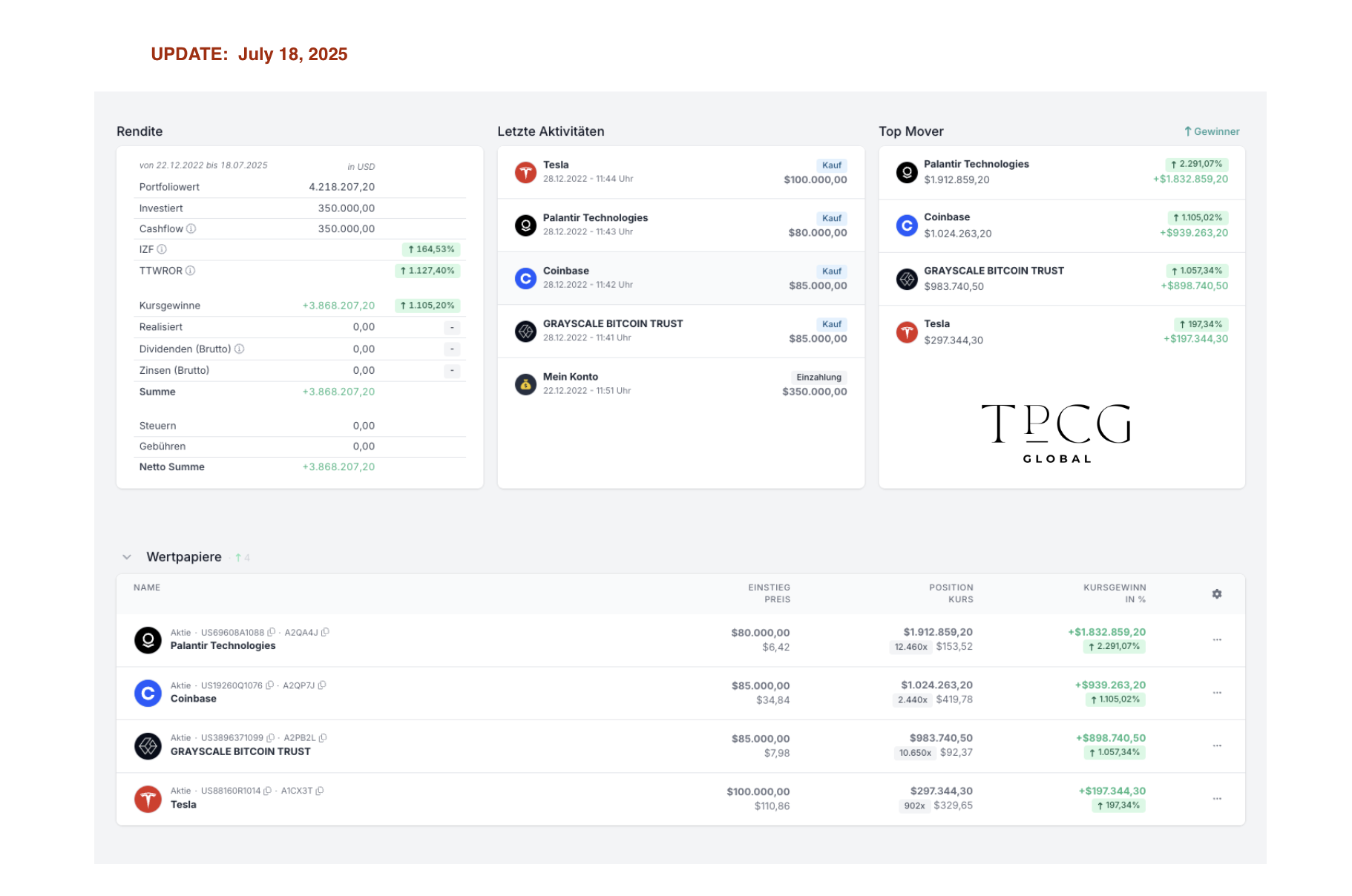Click the Tesla logo in Top Mover
The image size is (1352, 896).
pyautogui.click(x=907, y=332)
